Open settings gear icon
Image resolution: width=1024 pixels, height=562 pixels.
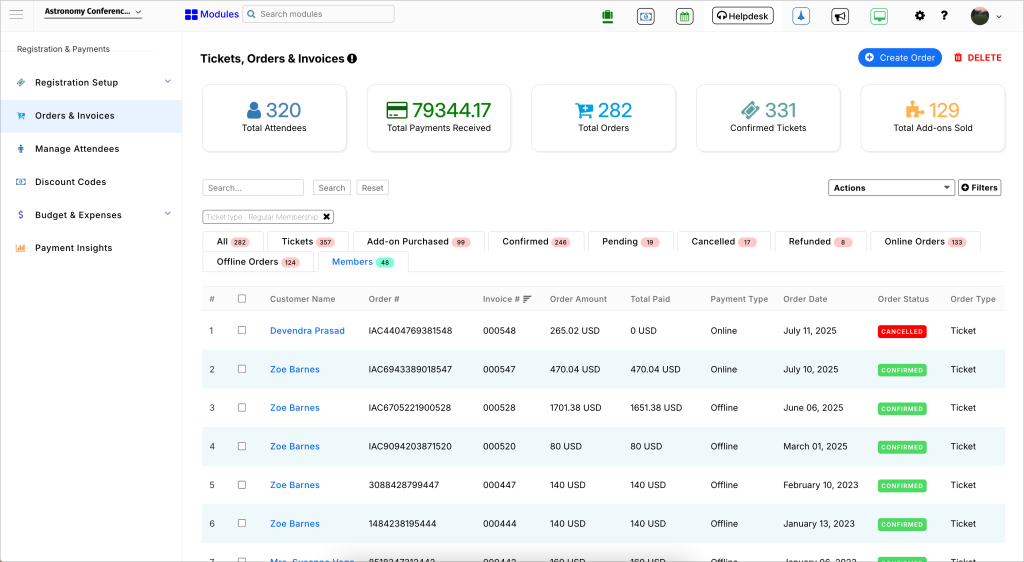920,16
